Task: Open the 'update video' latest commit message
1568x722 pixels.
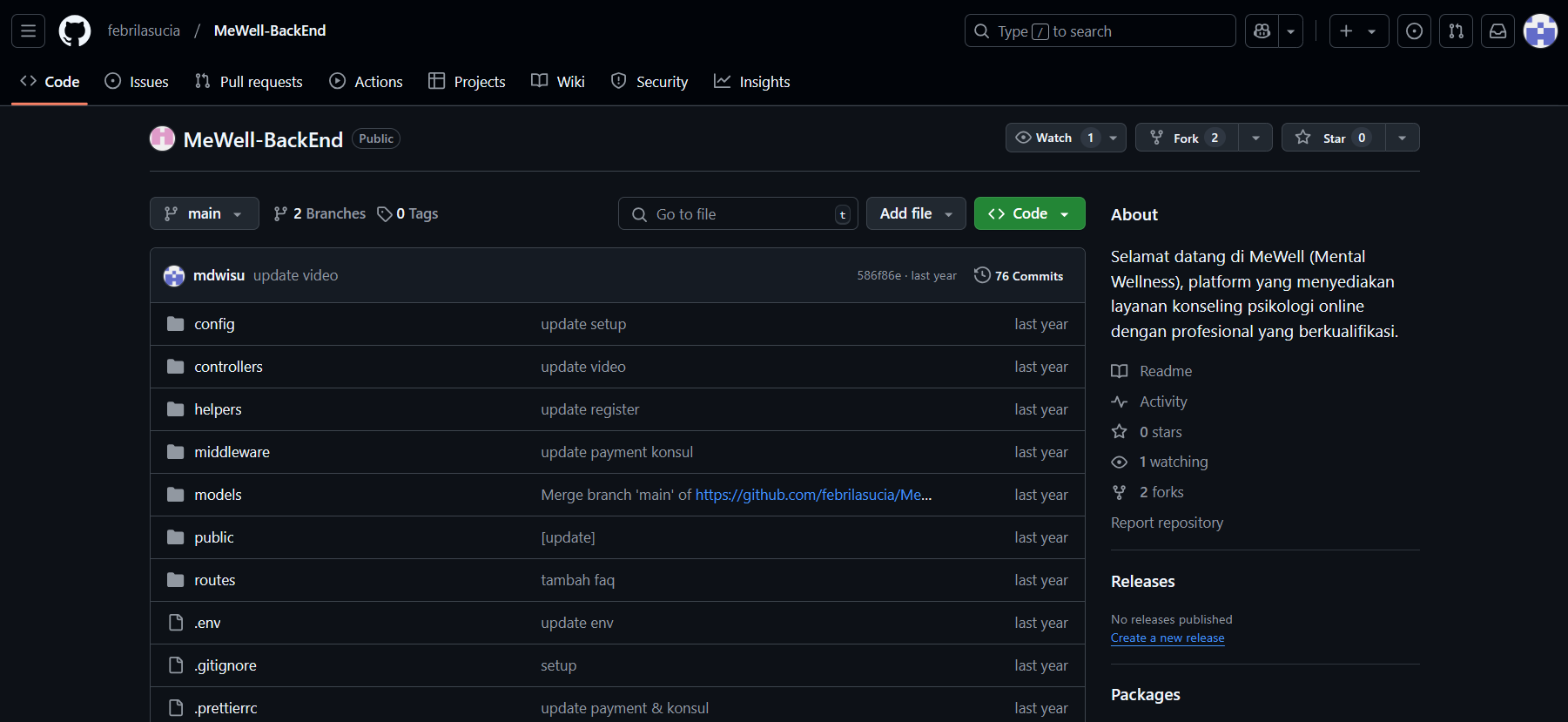Action: click(295, 275)
